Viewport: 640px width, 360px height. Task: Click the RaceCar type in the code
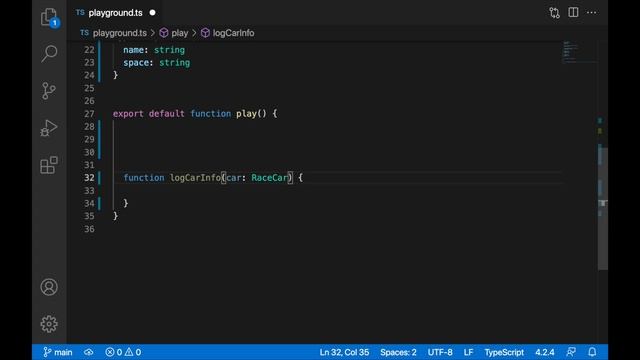[269, 178]
